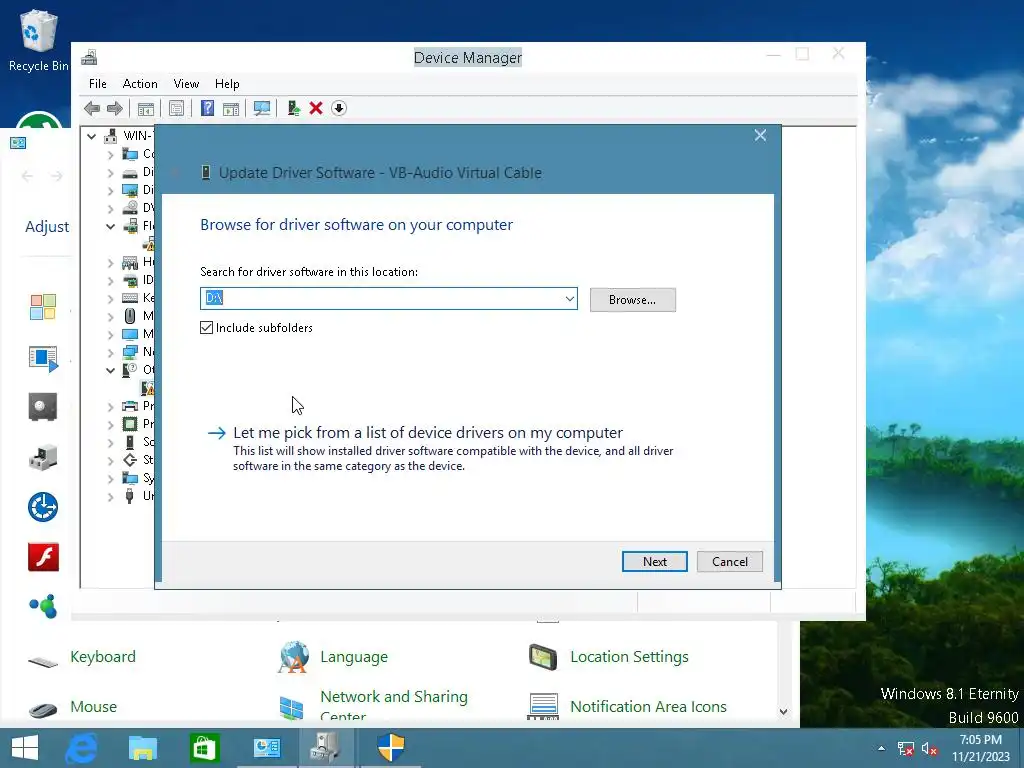The height and width of the screenshot is (768, 1024).
Task: Open File Explorer from the taskbar
Action: pos(143,748)
